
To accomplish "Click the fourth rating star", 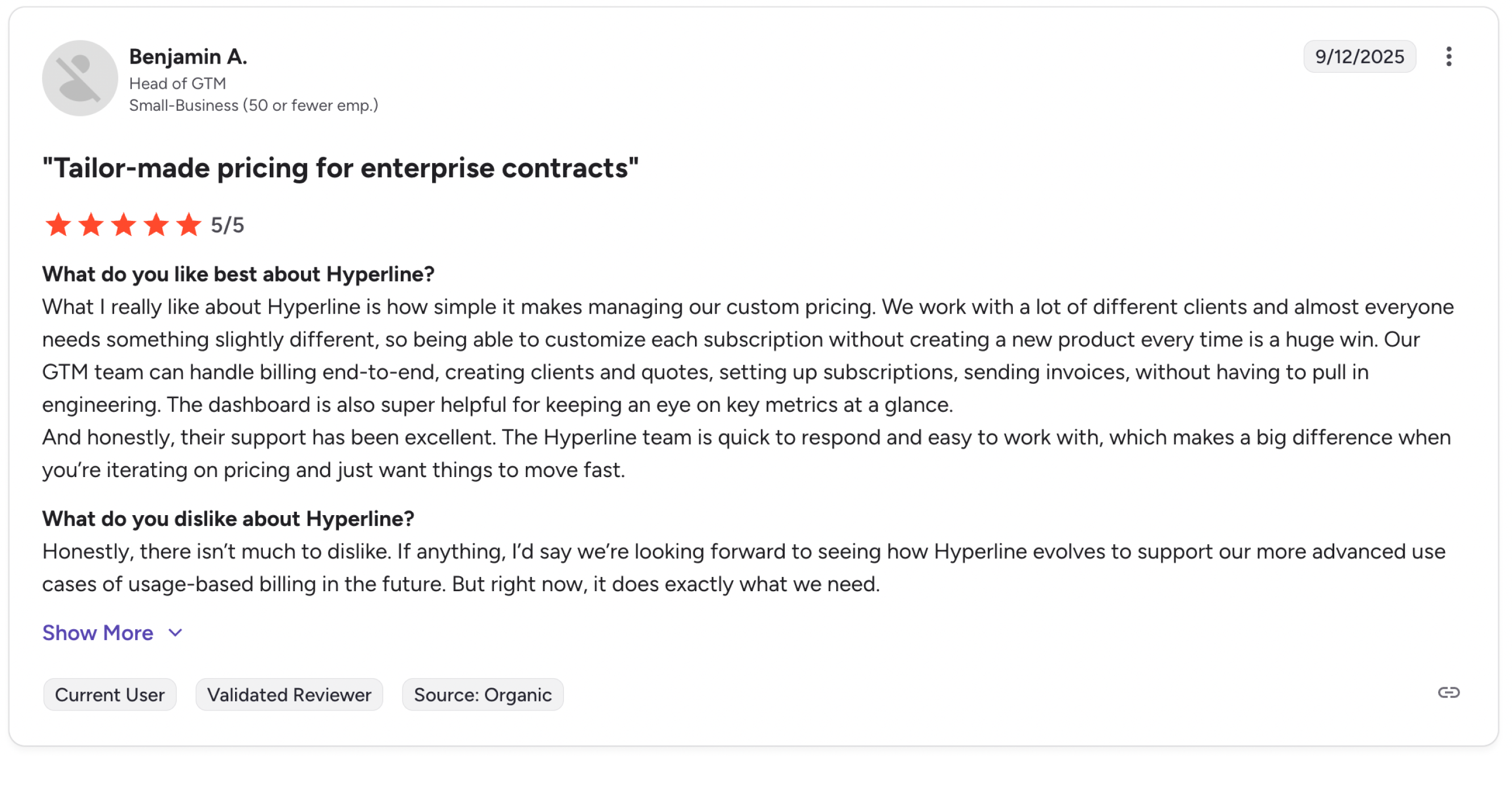I will 156,225.
